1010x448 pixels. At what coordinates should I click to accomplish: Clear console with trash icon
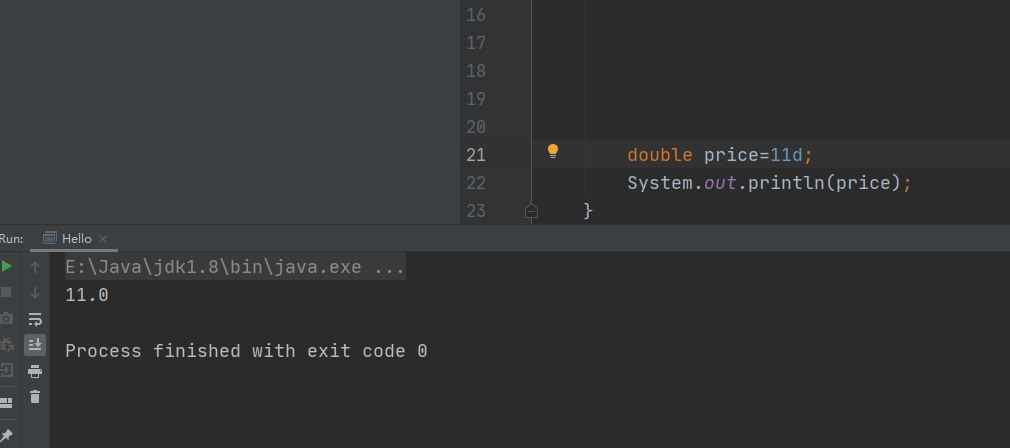click(x=35, y=397)
